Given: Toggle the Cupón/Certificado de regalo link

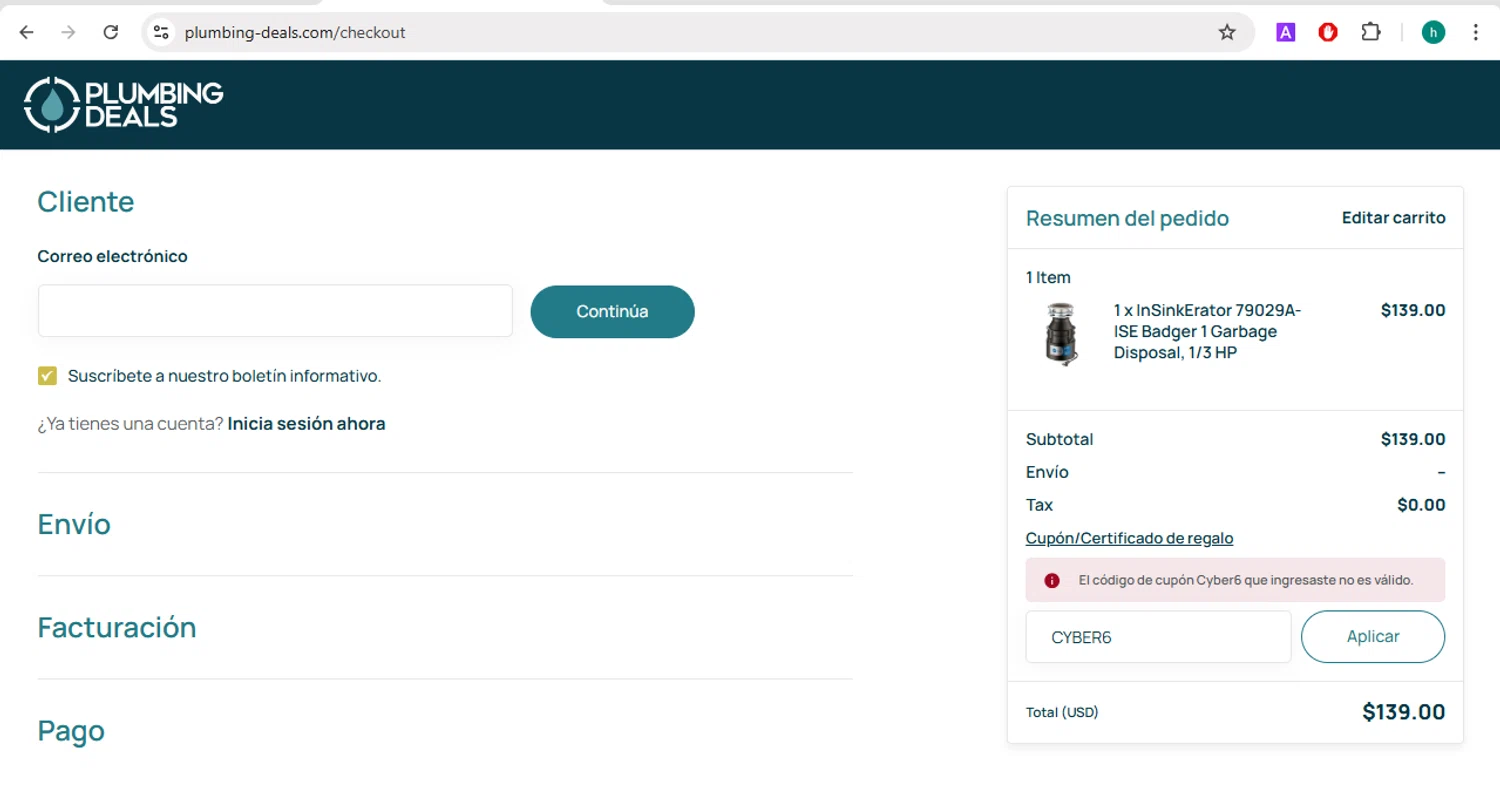Looking at the screenshot, I should [x=1129, y=538].
